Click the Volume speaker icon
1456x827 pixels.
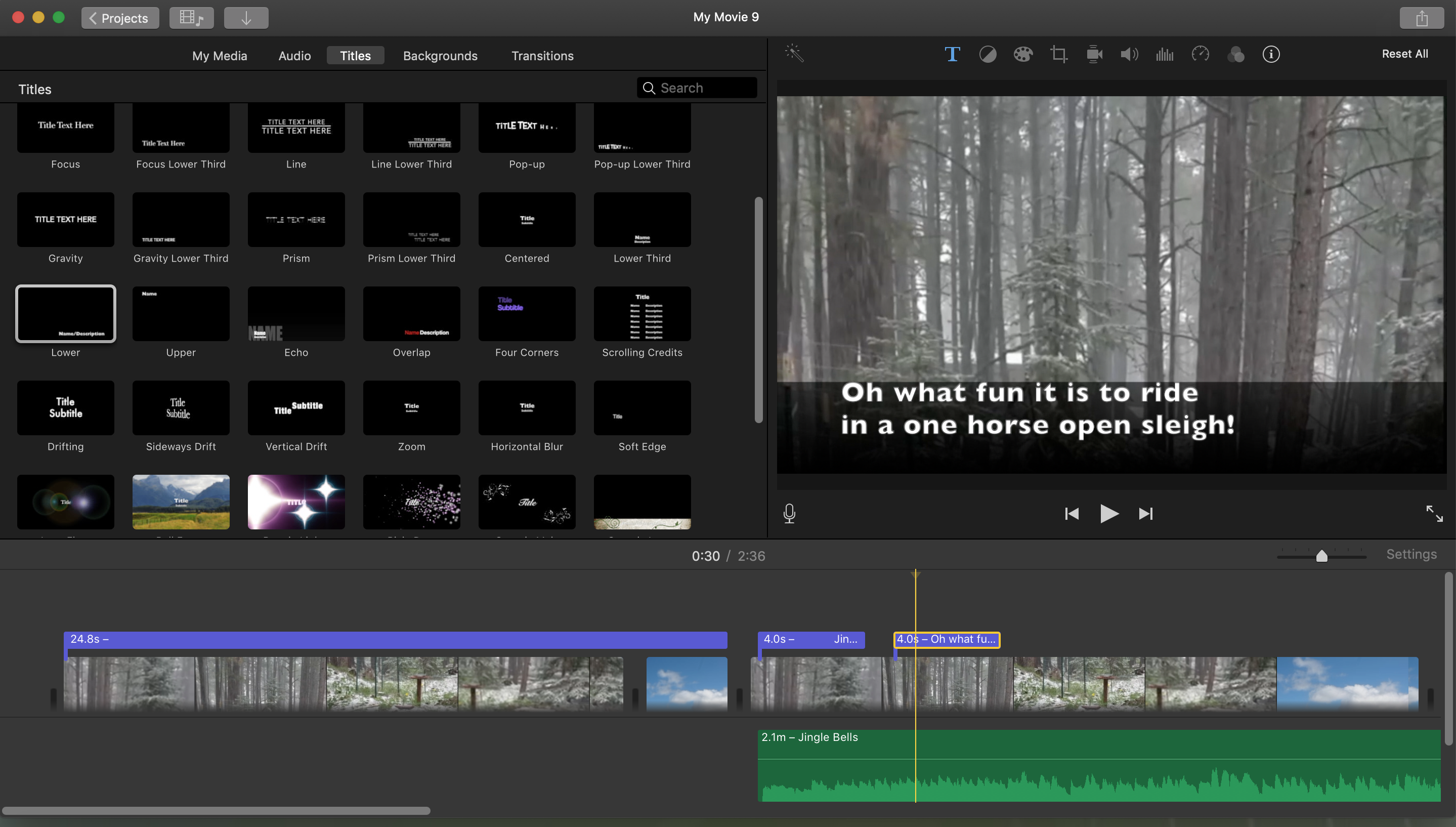coord(1129,55)
